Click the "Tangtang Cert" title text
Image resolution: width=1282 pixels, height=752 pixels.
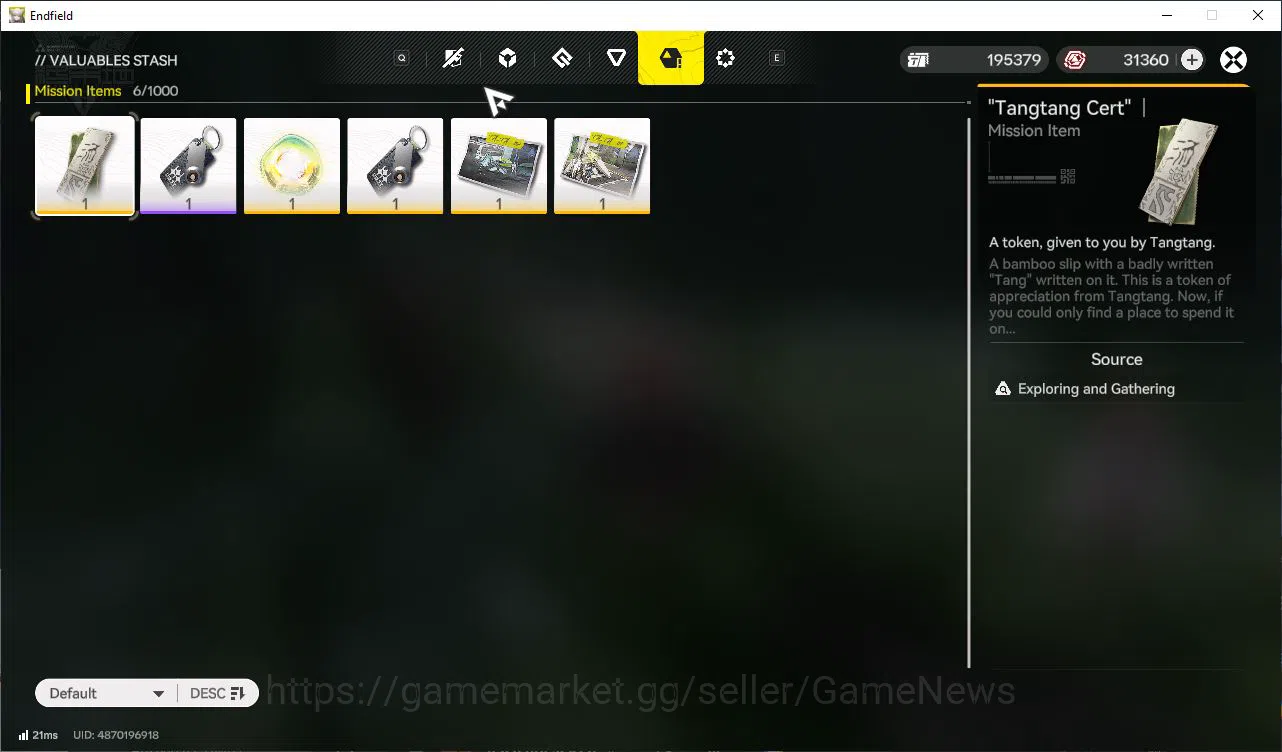[1060, 108]
